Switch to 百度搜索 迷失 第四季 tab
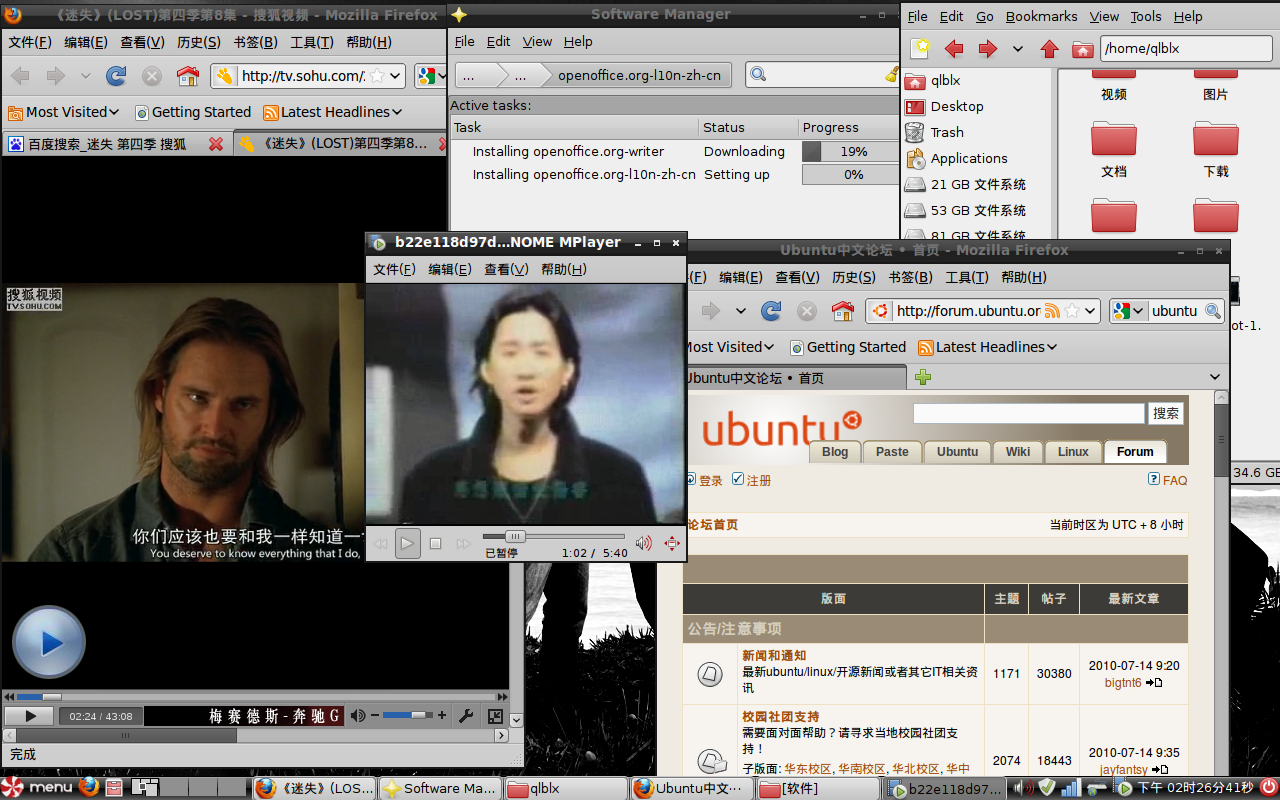Screen dimensions: 1280x800 click(107, 145)
